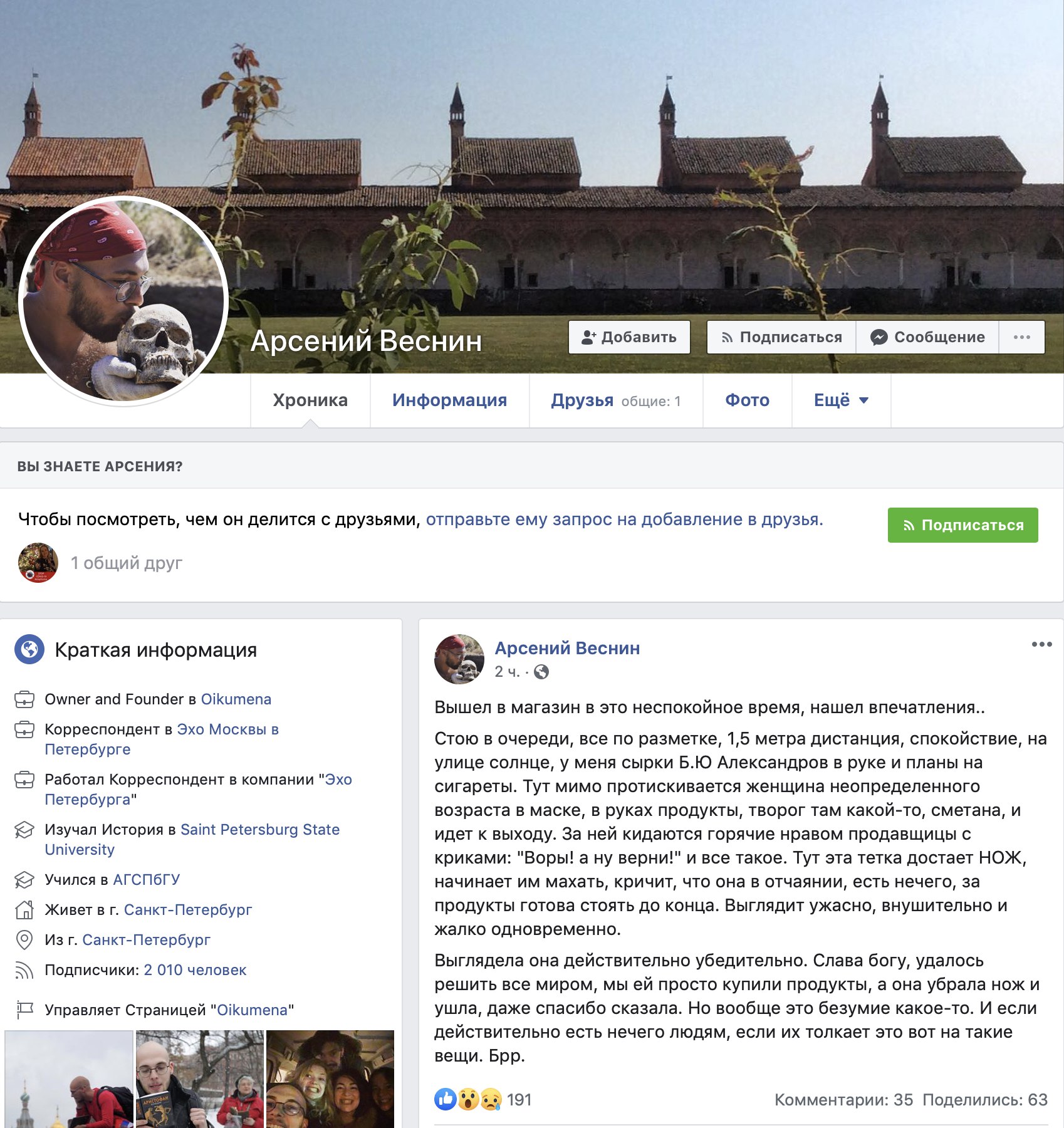Viewport: 1064px width, 1128px height.
Task: Open the Друзья tab
Action: 615,400
